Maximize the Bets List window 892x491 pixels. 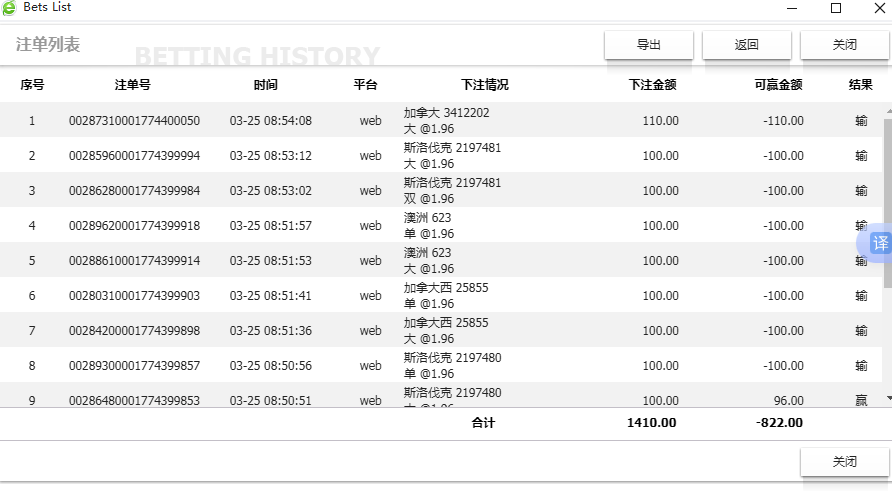pos(836,8)
